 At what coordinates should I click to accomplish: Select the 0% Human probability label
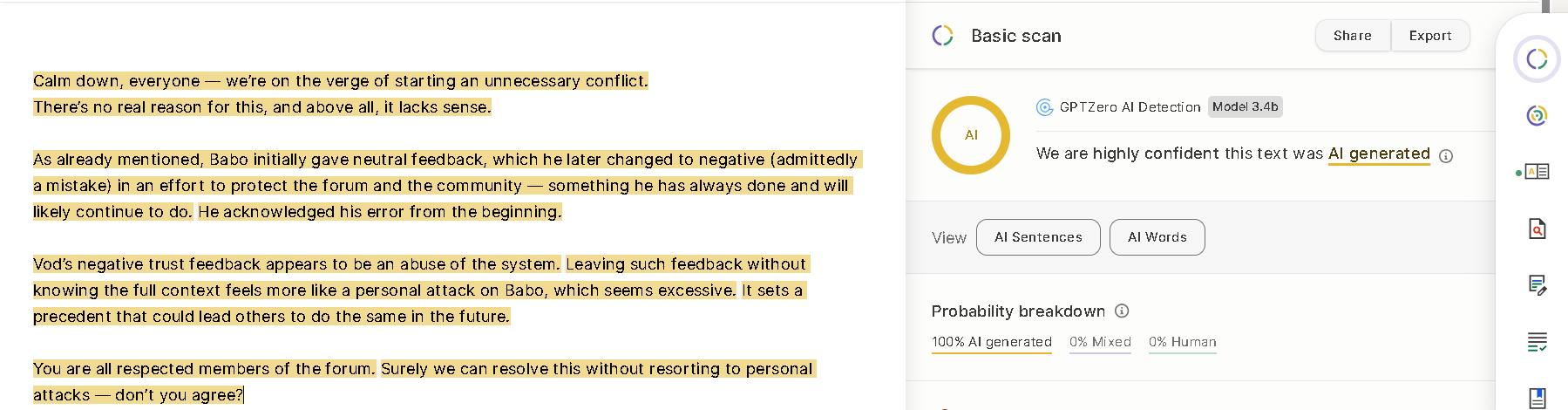click(1182, 343)
